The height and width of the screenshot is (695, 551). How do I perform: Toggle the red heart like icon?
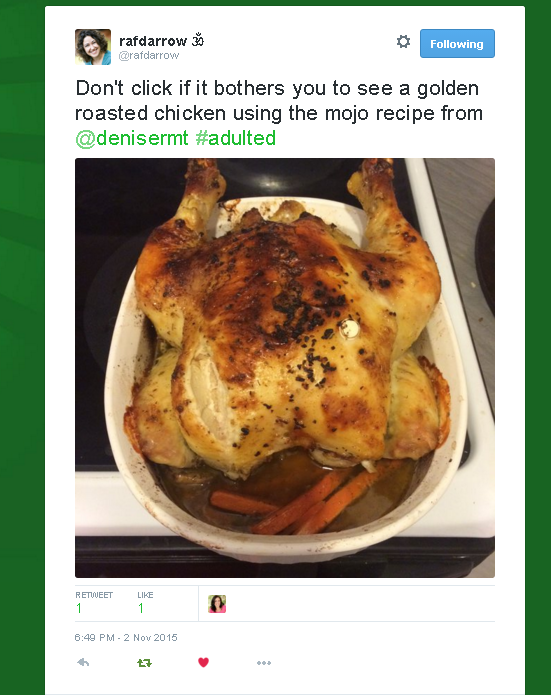(x=203, y=662)
